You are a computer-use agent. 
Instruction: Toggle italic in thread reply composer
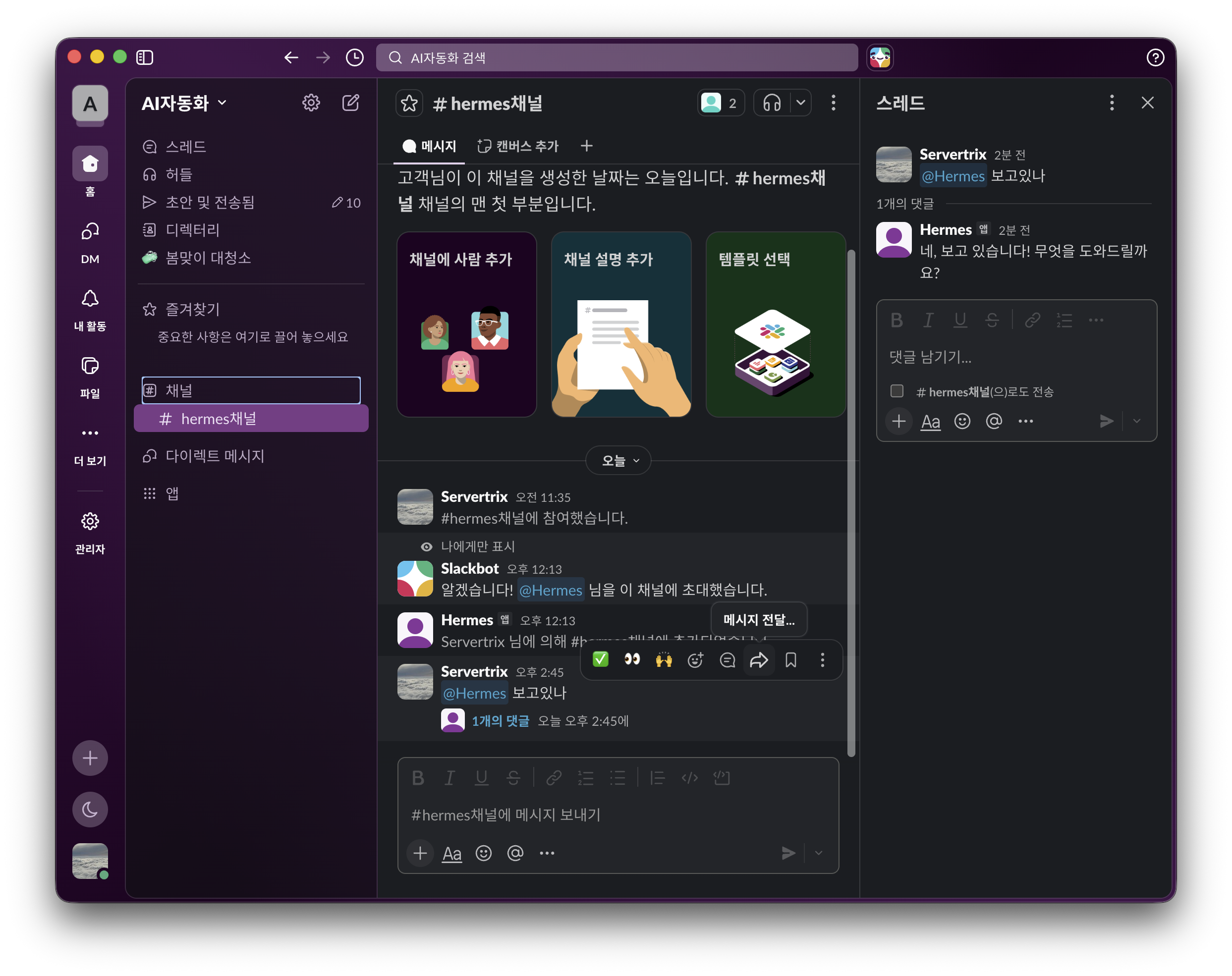coord(929,320)
